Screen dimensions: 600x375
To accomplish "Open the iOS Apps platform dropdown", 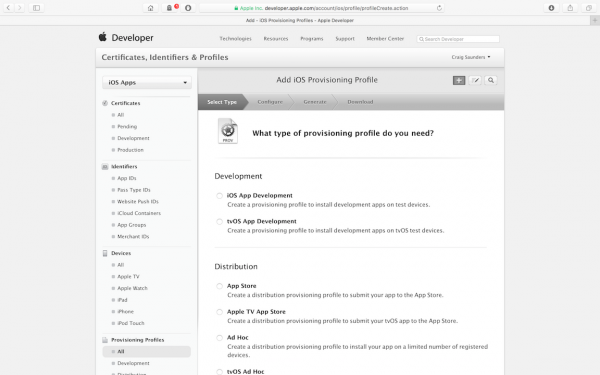I will click(147, 83).
